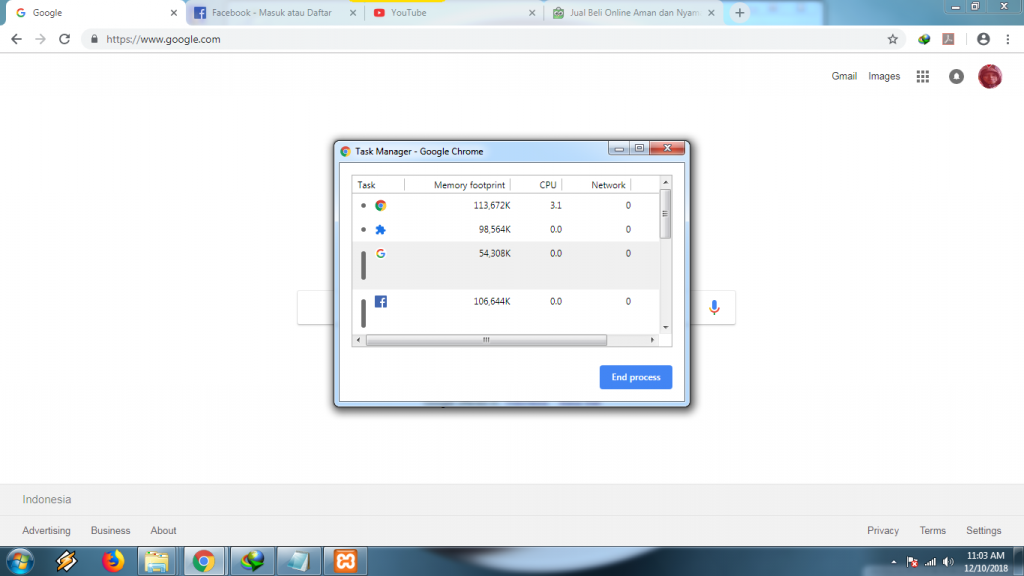Click the Task Manager scroll down arrow

click(x=665, y=327)
